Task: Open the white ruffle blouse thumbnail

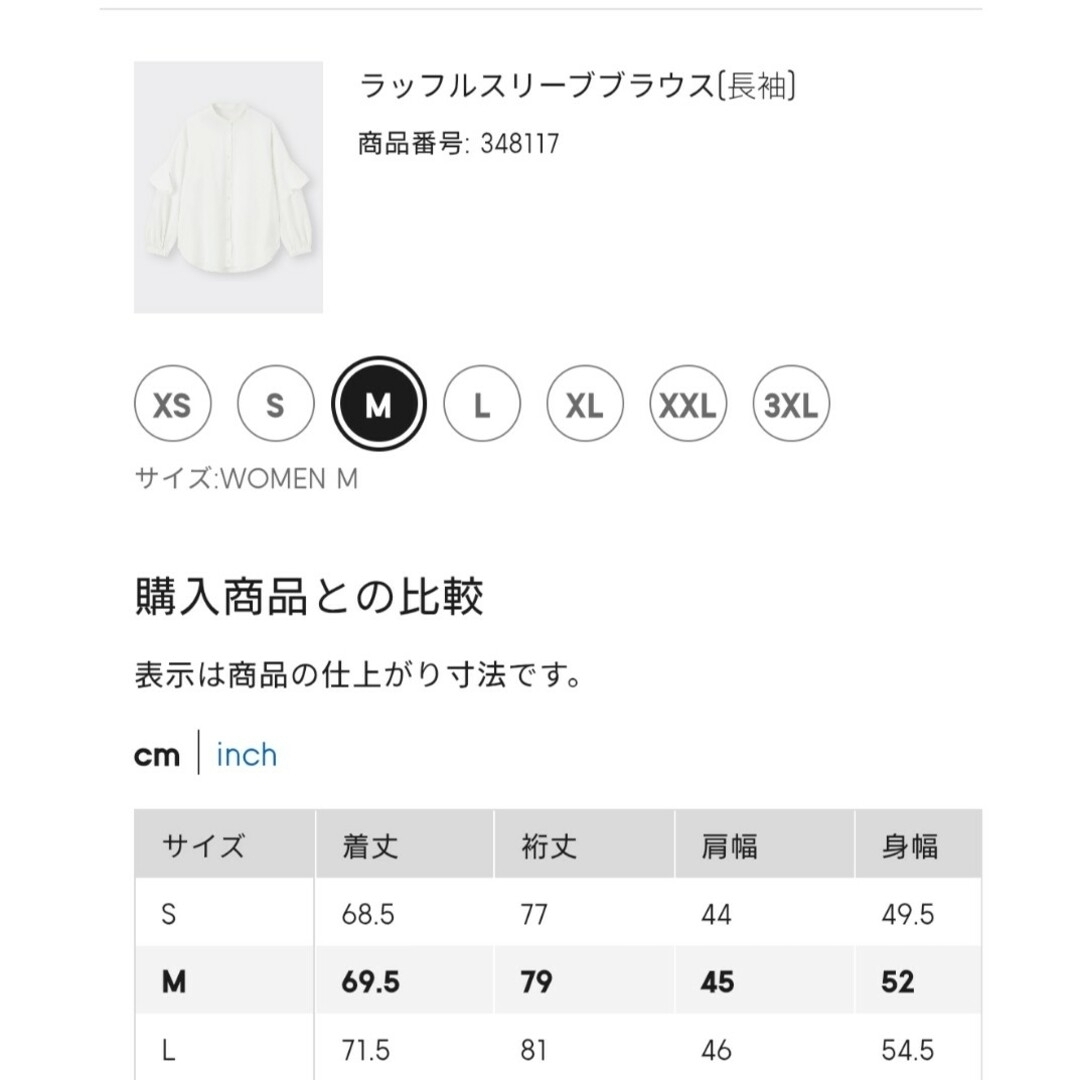Action: coord(229,187)
